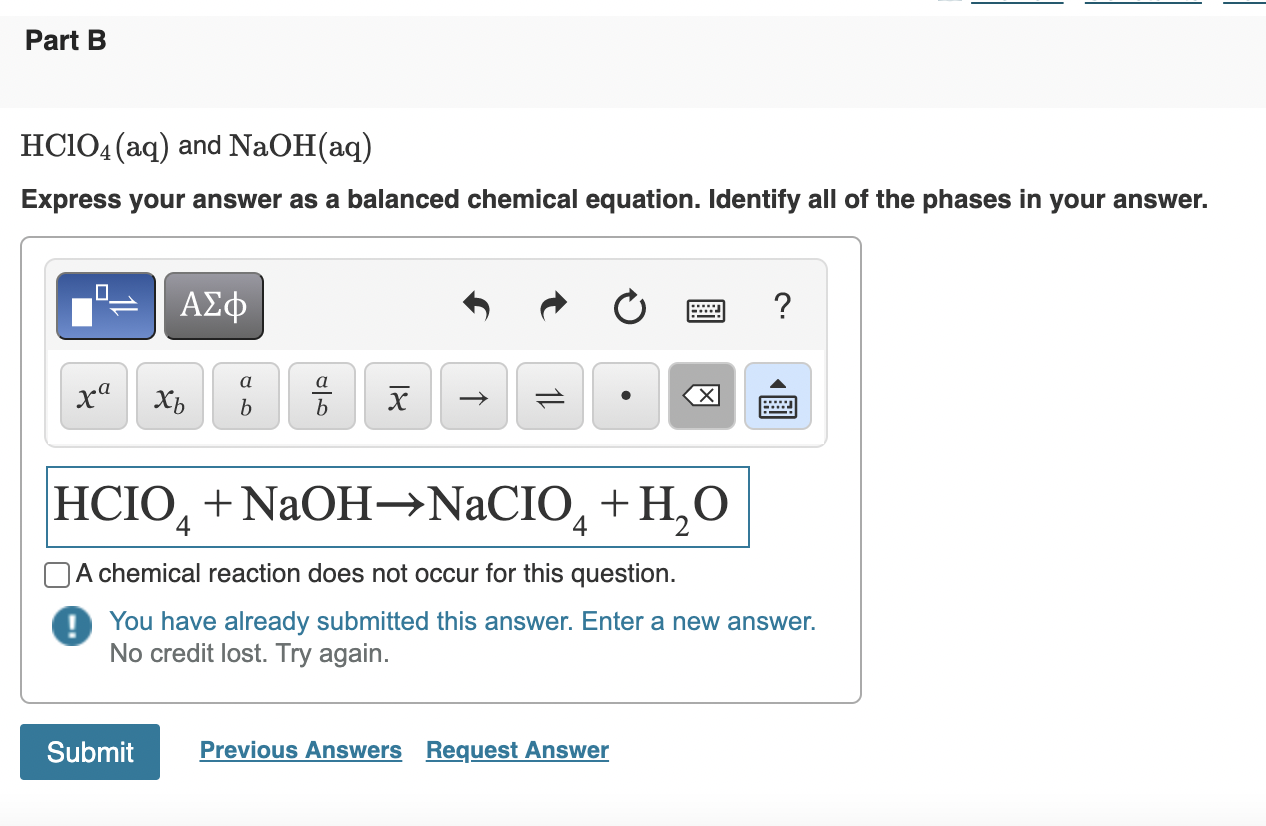The height and width of the screenshot is (826, 1266).
Task: Insert an equilibrium double arrow
Action: [x=549, y=396]
